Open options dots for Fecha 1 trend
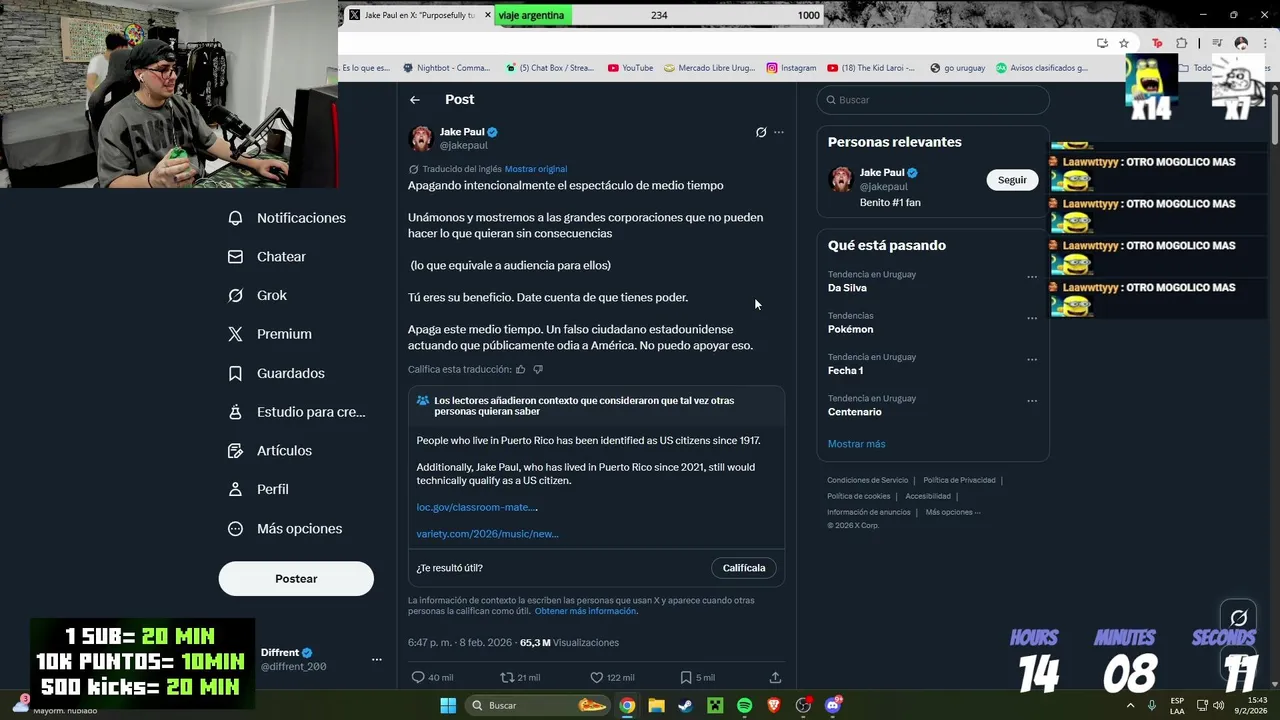1280x720 pixels. pyautogui.click(x=1032, y=360)
